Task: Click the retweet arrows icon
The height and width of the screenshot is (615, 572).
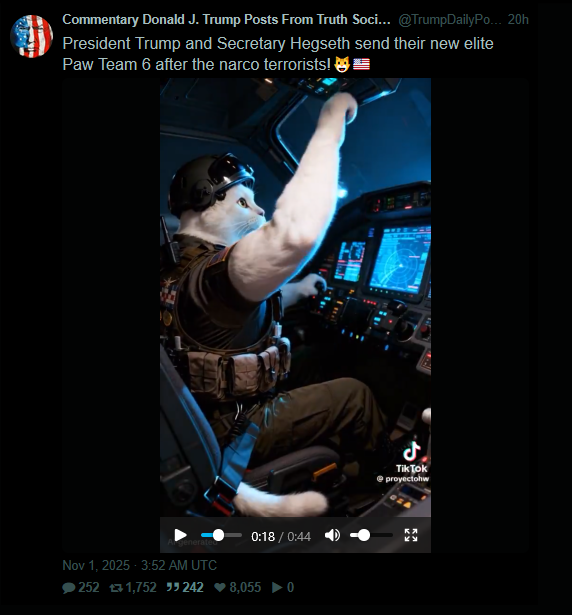Action: point(116,588)
